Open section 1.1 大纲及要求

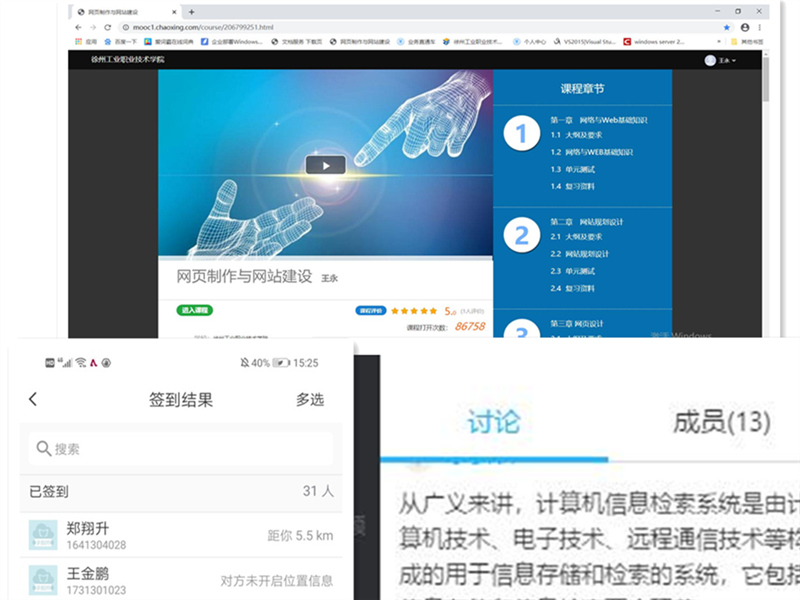click(x=577, y=134)
